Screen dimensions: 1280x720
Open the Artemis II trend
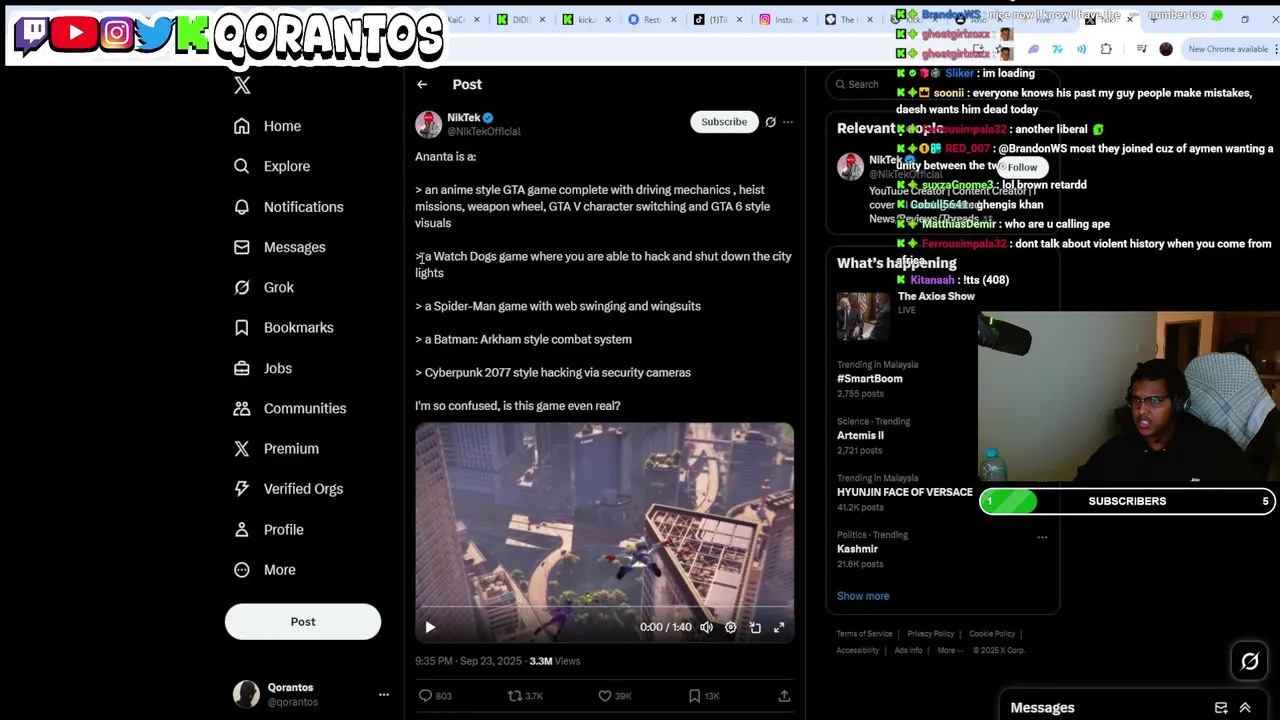tap(861, 436)
